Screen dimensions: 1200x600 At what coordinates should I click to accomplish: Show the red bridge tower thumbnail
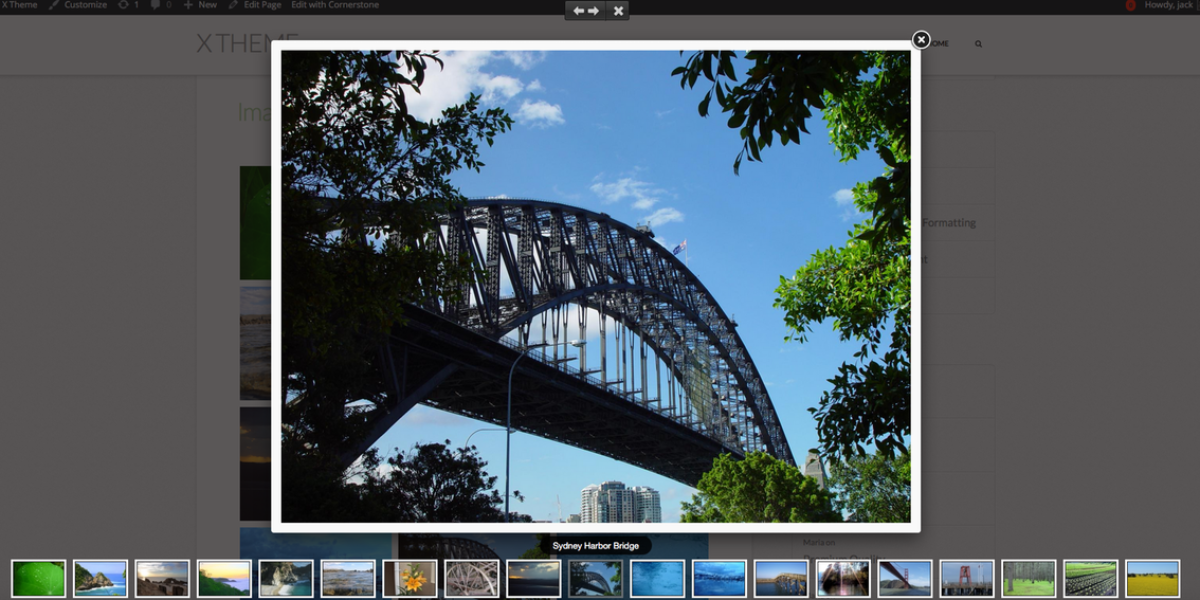click(x=968, y=579)
